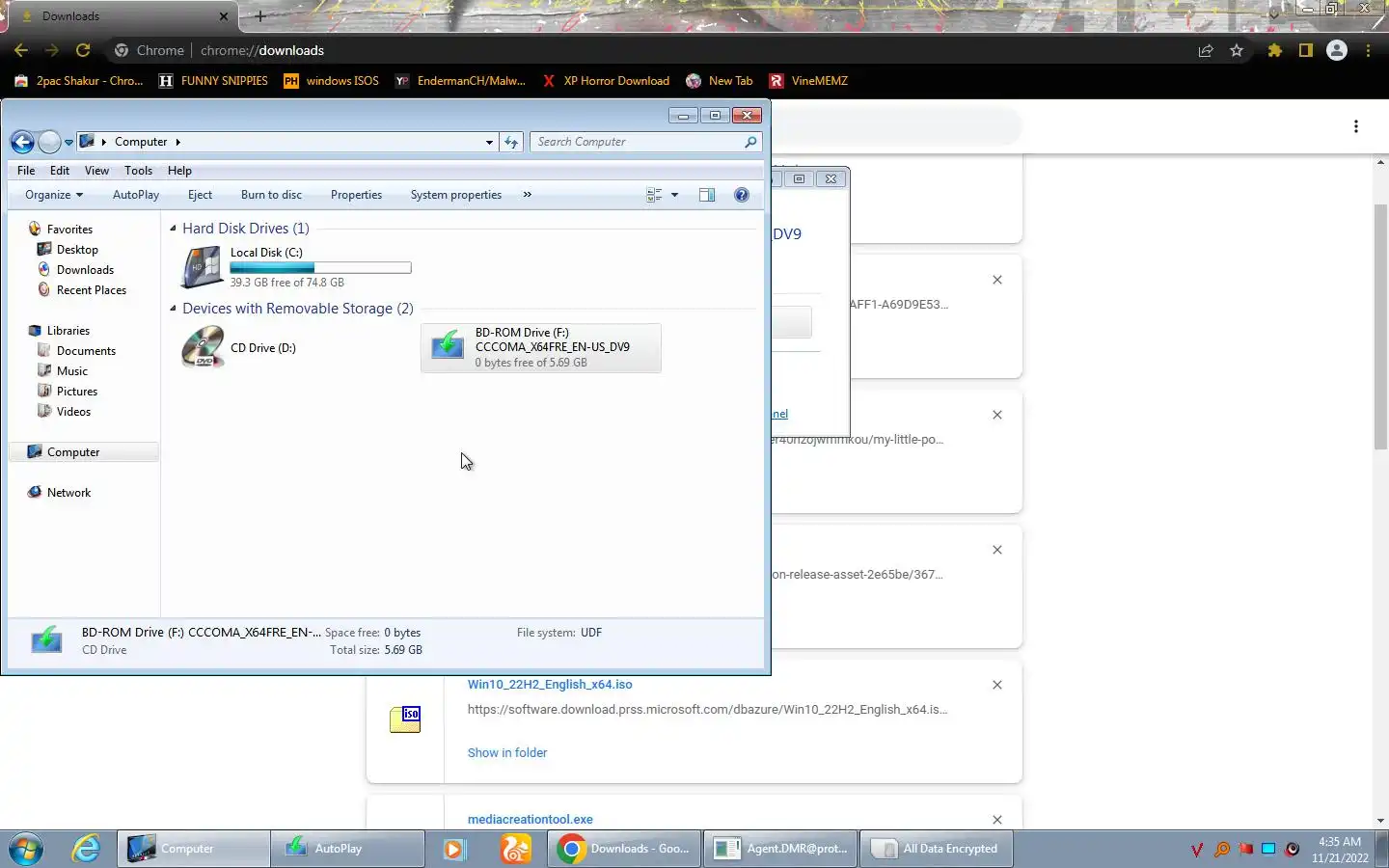Select Libraries in navigation pane
The height and width of the screenshot is (868, 1389).
coord(68,331)
